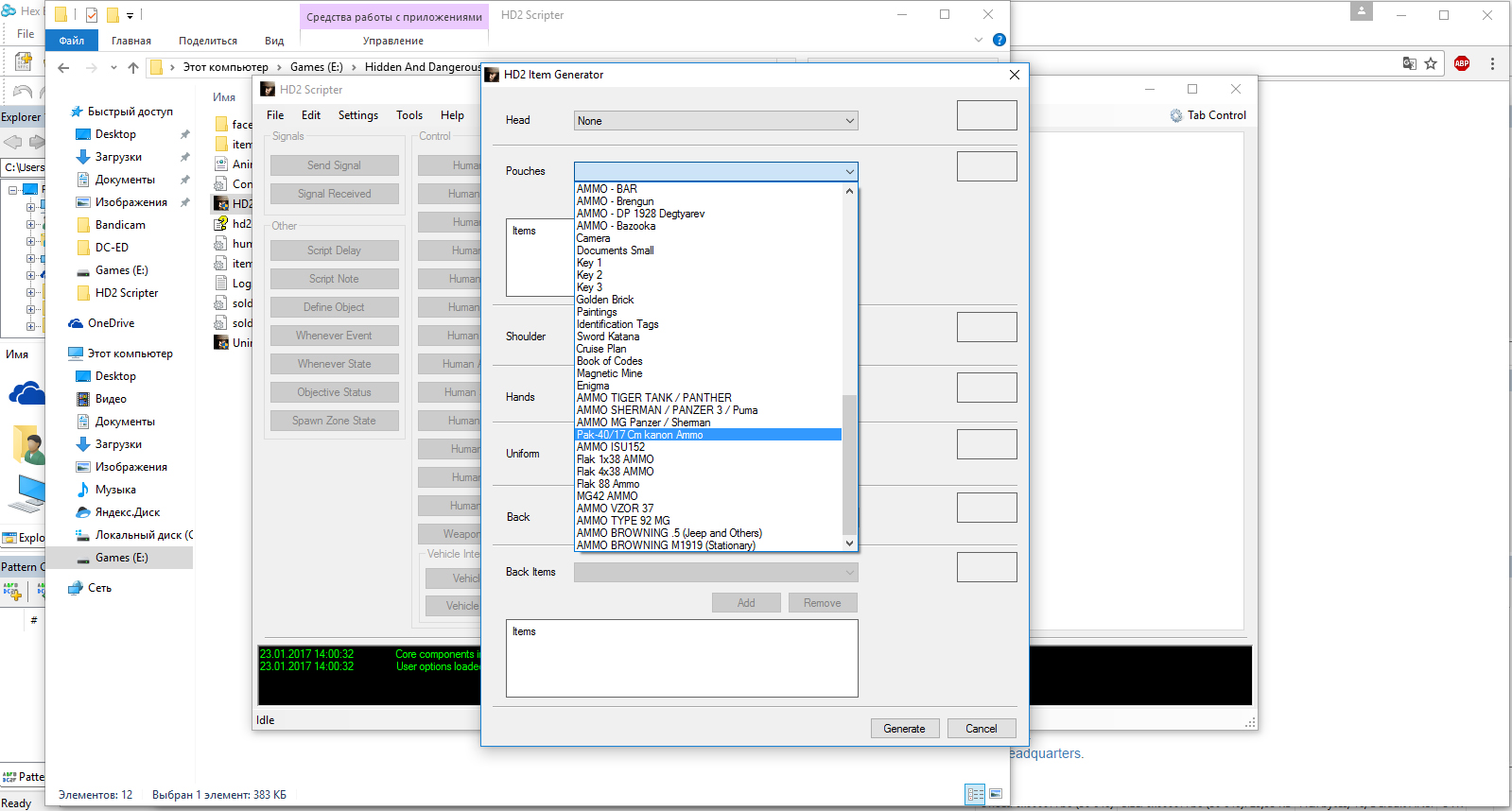Image resolution: width=1512 pixels, height=811 pixels.
Task: Open the browser three-dot menu
Action: [x=1492, y=63]
